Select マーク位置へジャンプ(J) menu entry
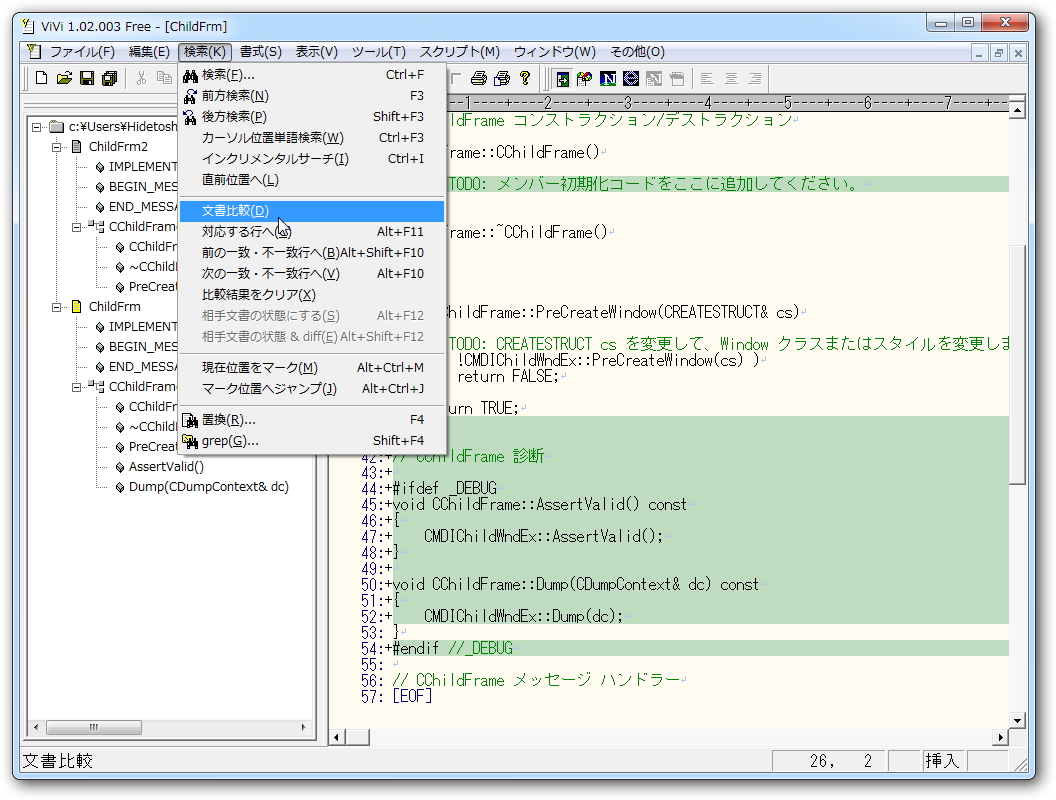Viewport: 1056px width, 800px height. click(312, 389)
